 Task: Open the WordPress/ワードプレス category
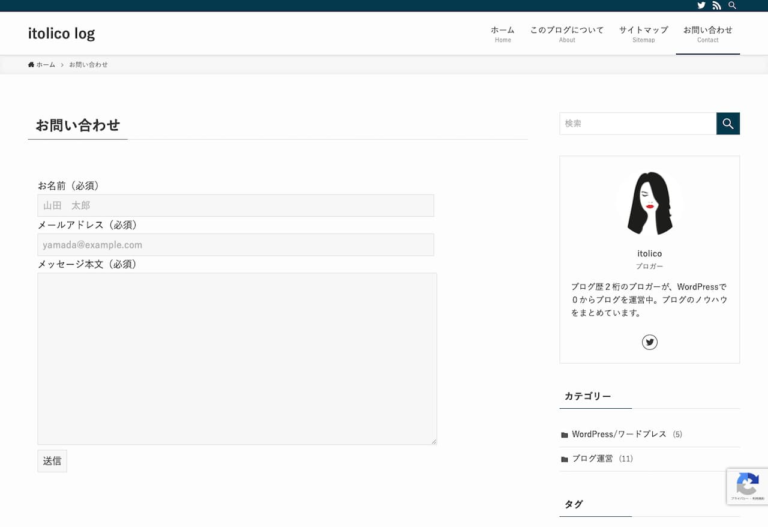pos(618,434)
